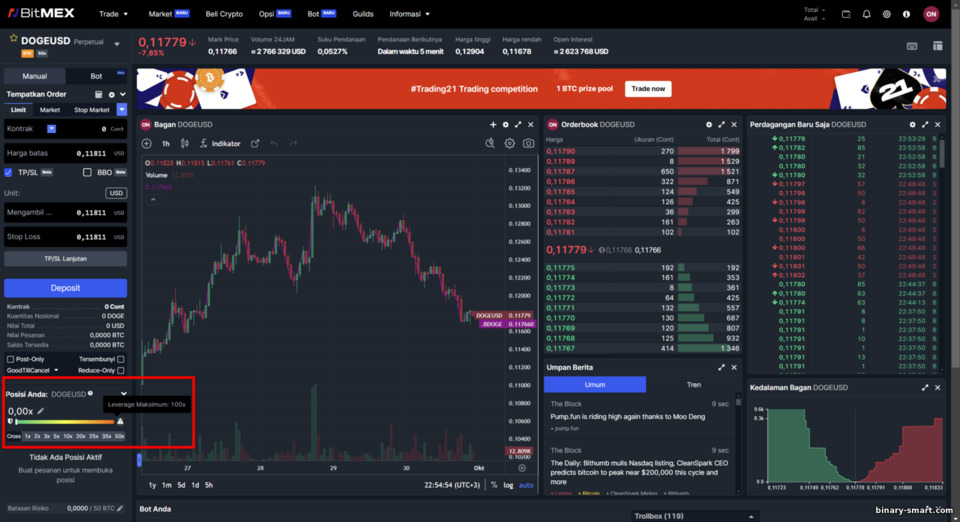Open the order calculator icon

pos(99,95)
